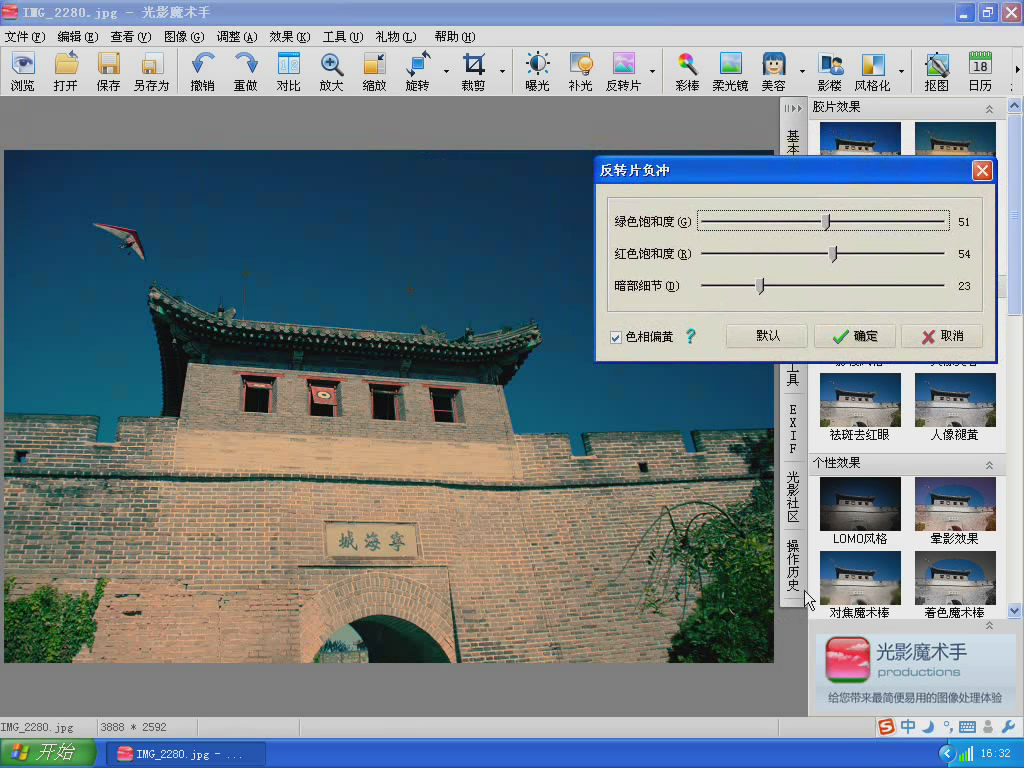Click the 打开 open file icon

click(65, 71)
